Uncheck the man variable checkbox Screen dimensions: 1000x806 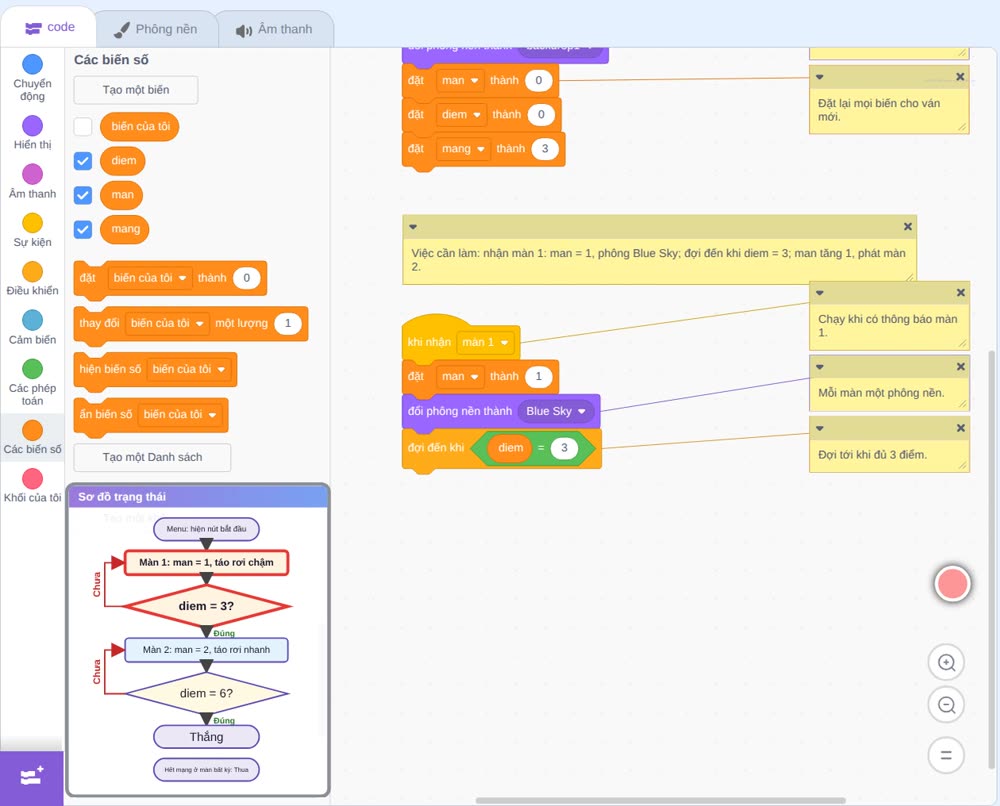pyautogui.click(x=83, y=195)
